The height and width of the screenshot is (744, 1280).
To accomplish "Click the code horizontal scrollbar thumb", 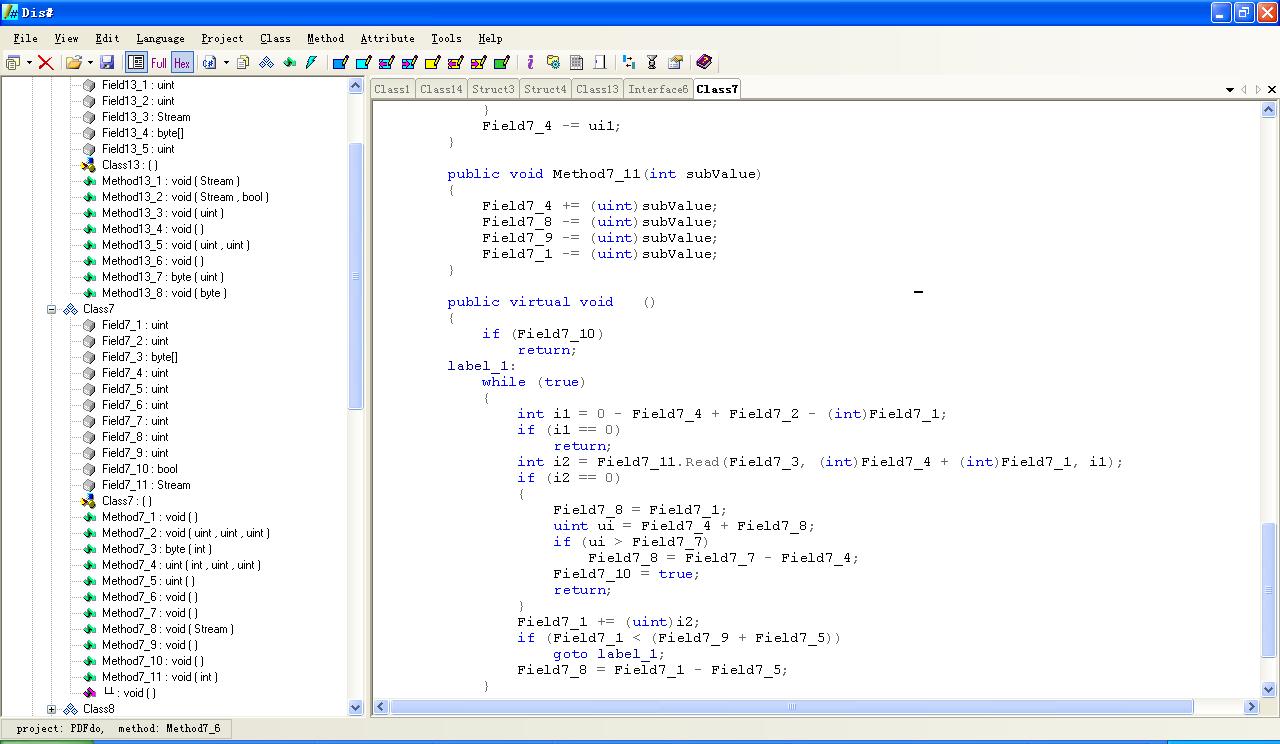I will [792, 707].
